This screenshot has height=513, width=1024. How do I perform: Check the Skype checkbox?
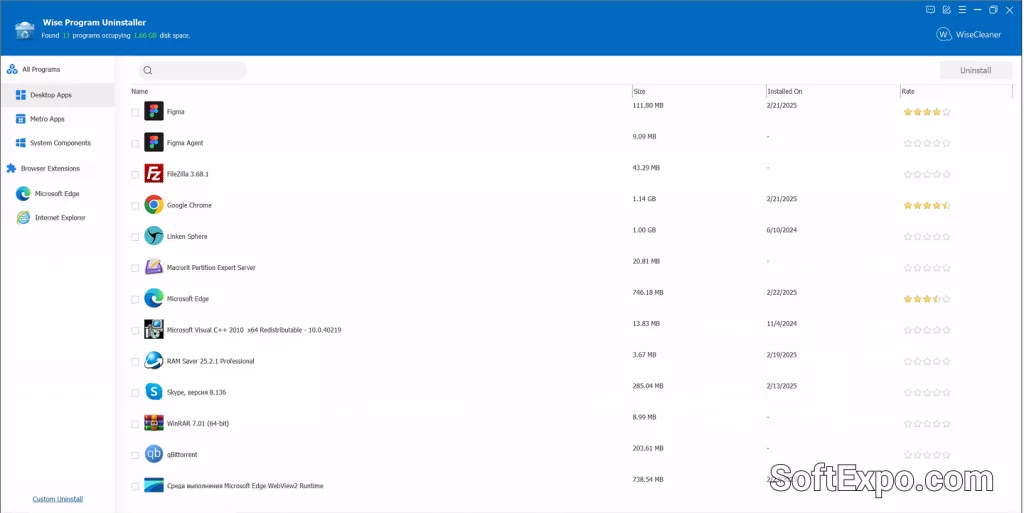[135, 393]
